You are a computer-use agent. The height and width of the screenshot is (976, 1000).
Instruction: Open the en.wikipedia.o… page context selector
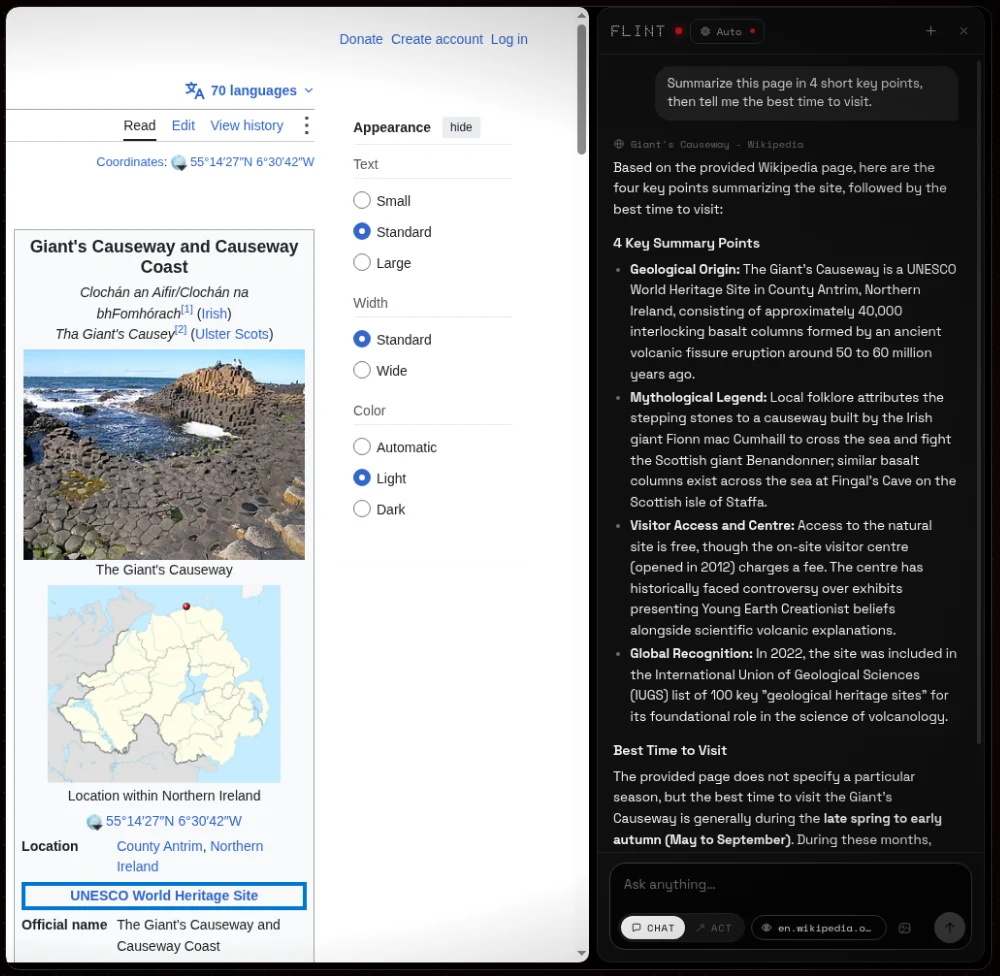tap(819, 928)
